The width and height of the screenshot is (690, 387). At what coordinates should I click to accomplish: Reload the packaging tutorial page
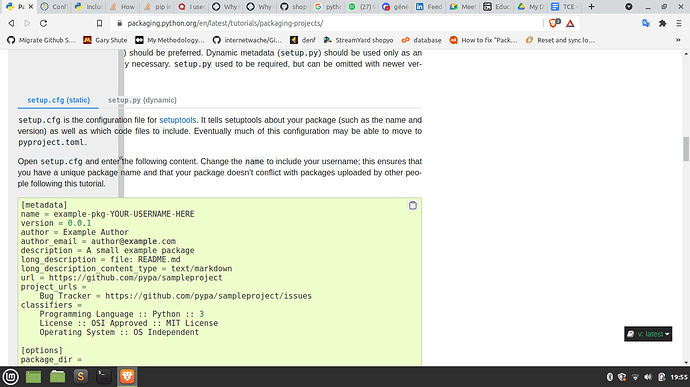pyautogui.click(x=43, y=23)
